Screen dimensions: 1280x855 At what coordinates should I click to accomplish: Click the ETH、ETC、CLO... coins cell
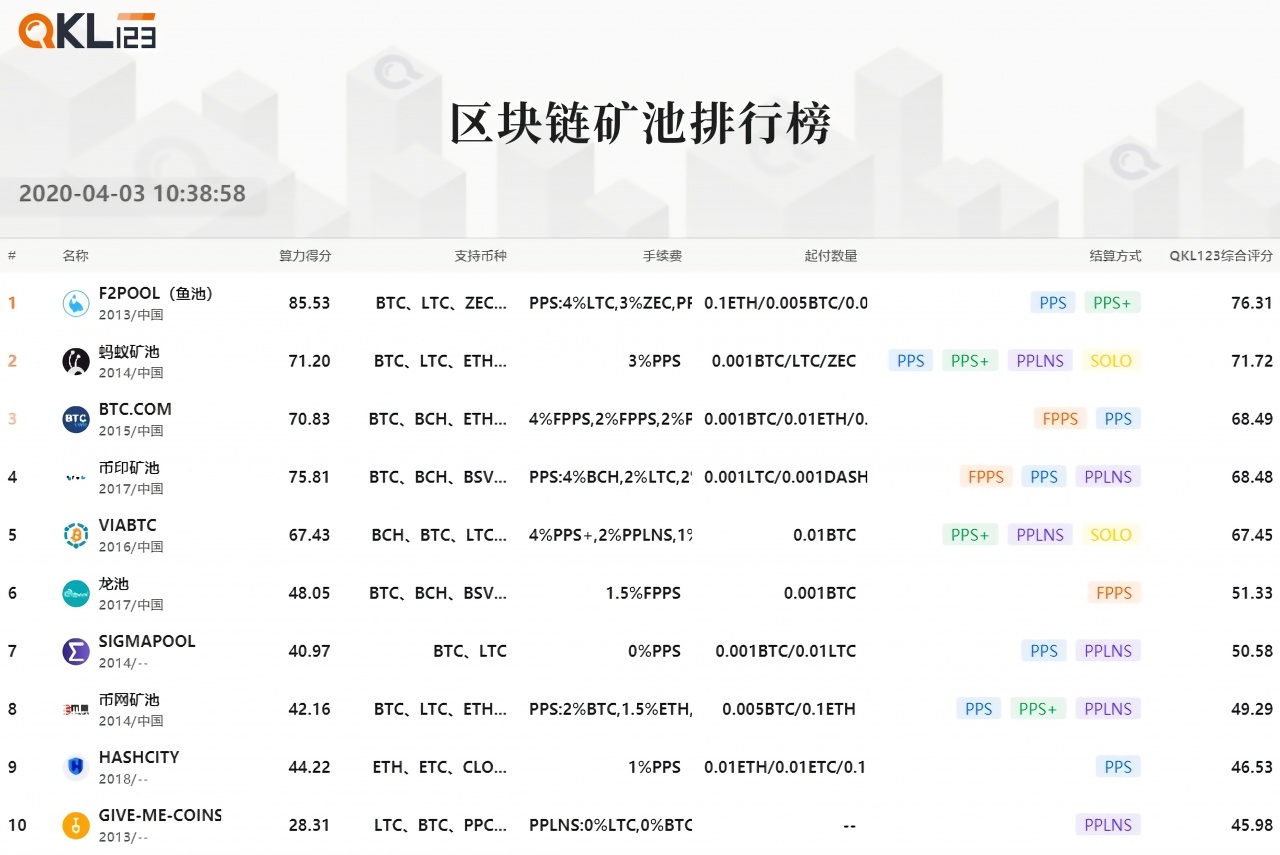pyautogui.click(x=440, y=767)
